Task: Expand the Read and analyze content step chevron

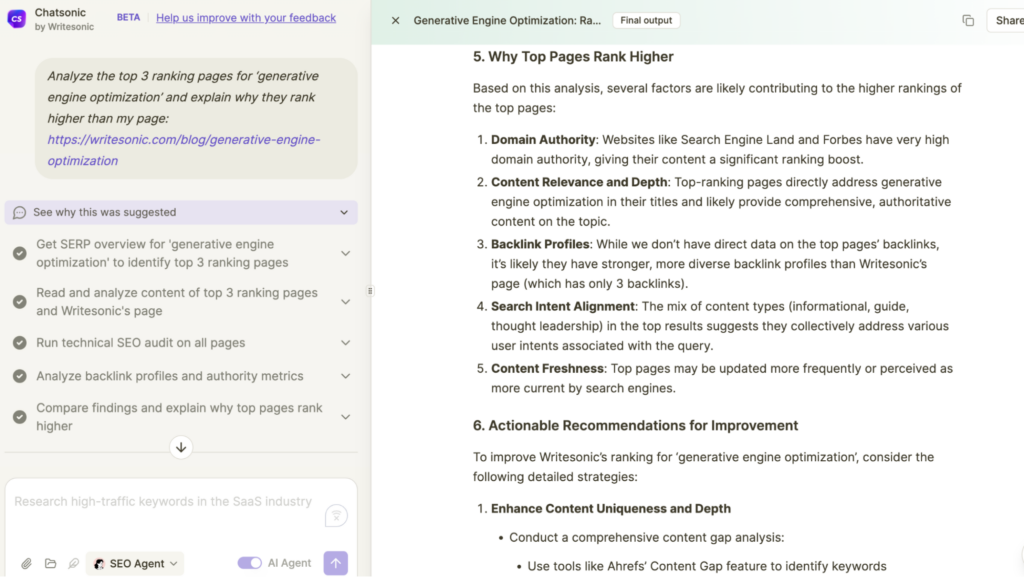Action: click(345, 302)
